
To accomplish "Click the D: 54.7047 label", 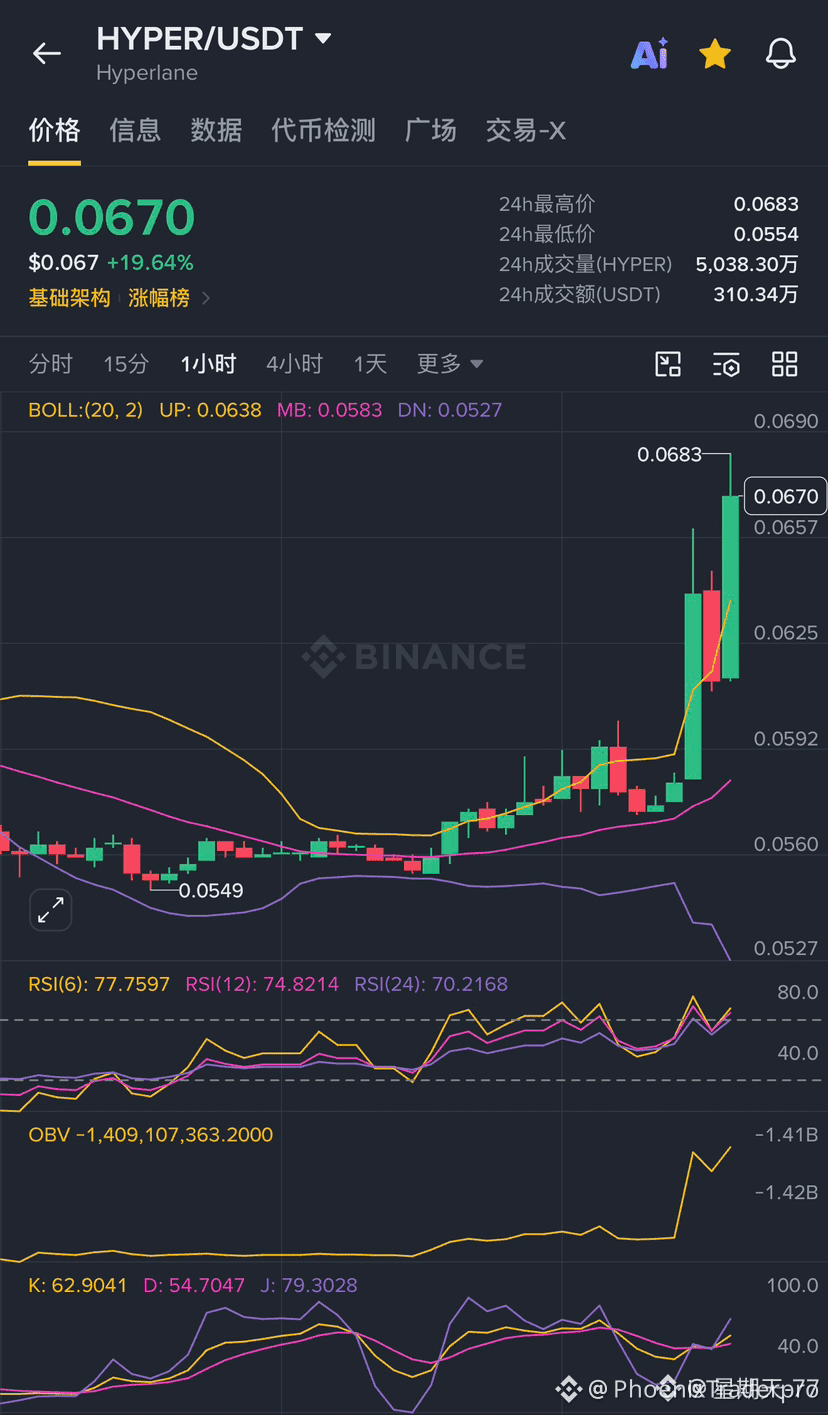I will pyautogui.click(x=194, y=1285).
